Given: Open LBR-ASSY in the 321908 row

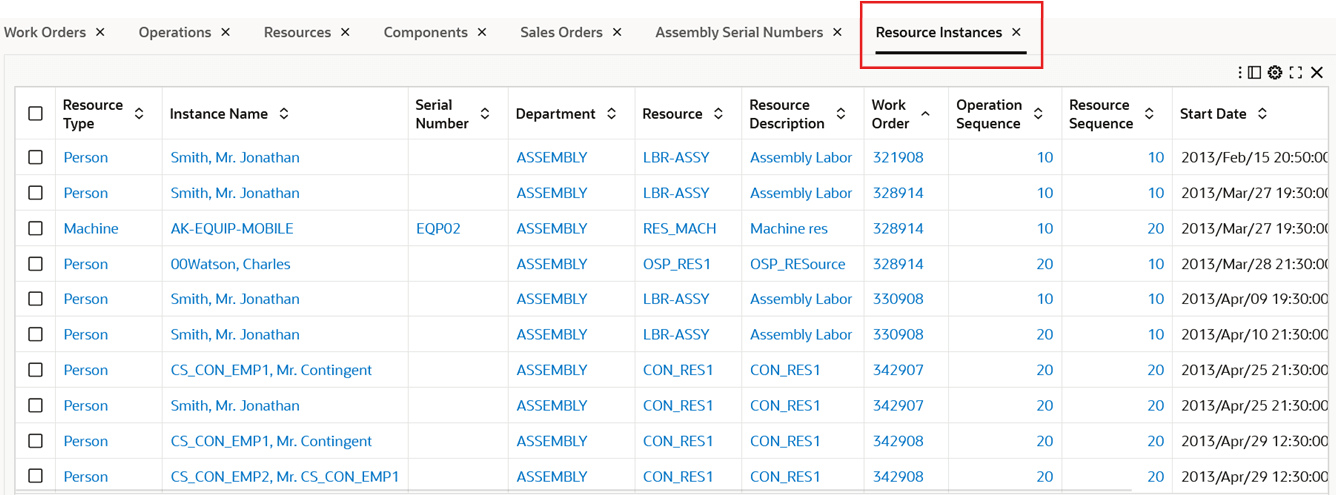Looking at the screenshot, I should point(676,157).
